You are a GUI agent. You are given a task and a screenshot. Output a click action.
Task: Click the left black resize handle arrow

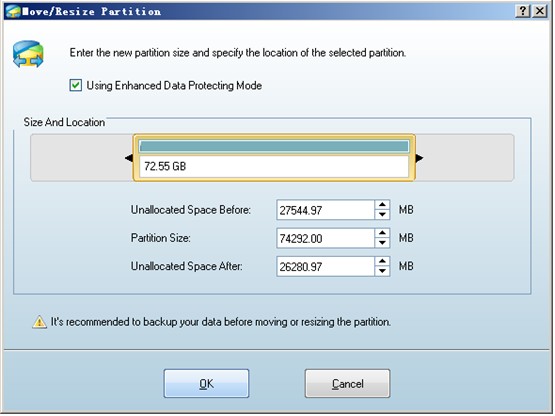click(129, 158)
